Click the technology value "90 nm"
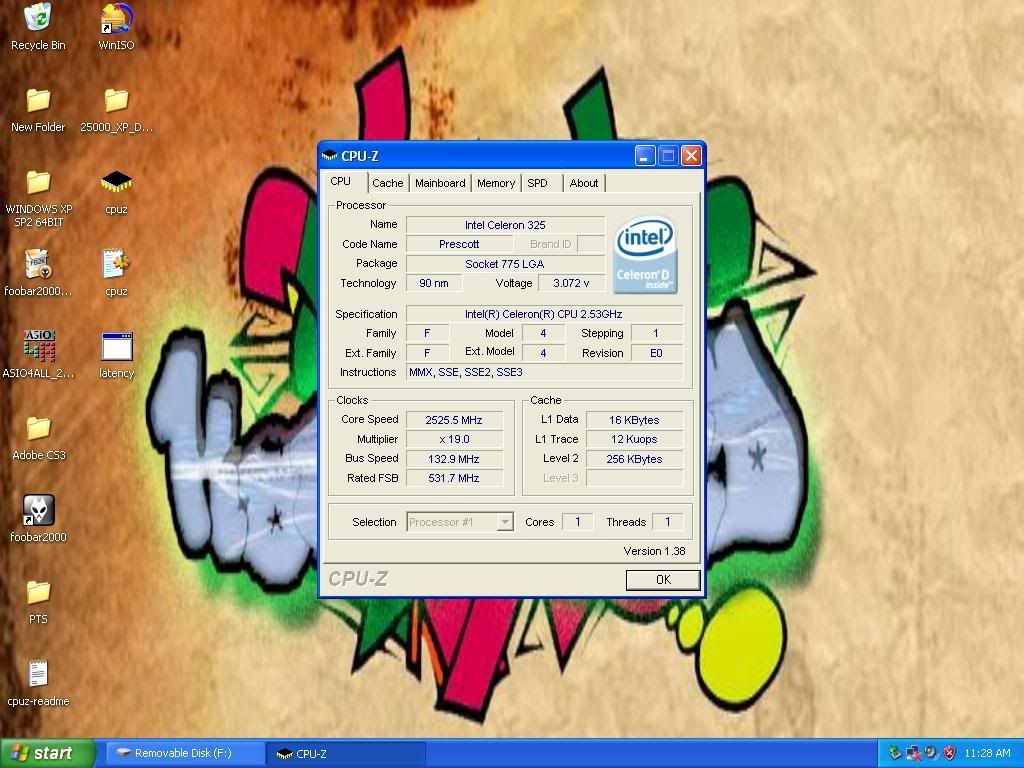Screen dimensions: 1024x768 [x=434, y=283]
